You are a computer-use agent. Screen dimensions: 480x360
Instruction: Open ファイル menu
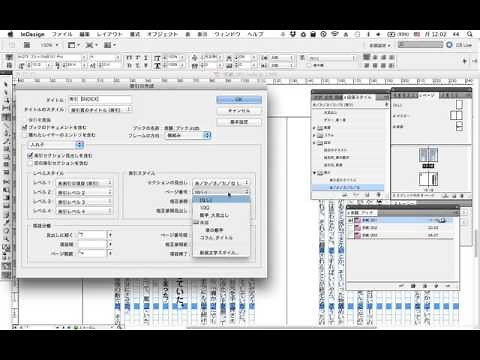coord(62,34)
